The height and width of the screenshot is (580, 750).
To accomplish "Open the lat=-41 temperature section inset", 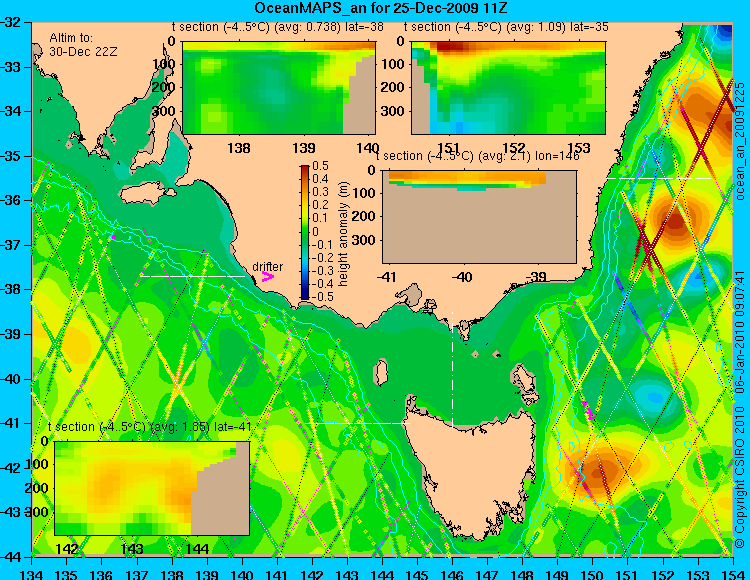I will coord(152,488).
